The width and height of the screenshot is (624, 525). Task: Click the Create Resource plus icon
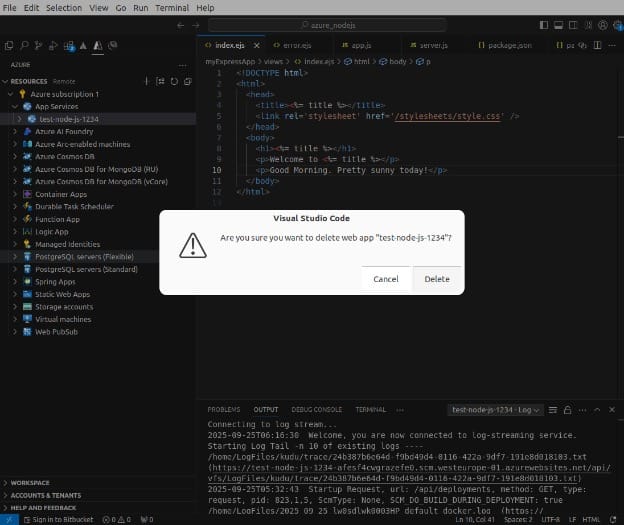(146, 81)
